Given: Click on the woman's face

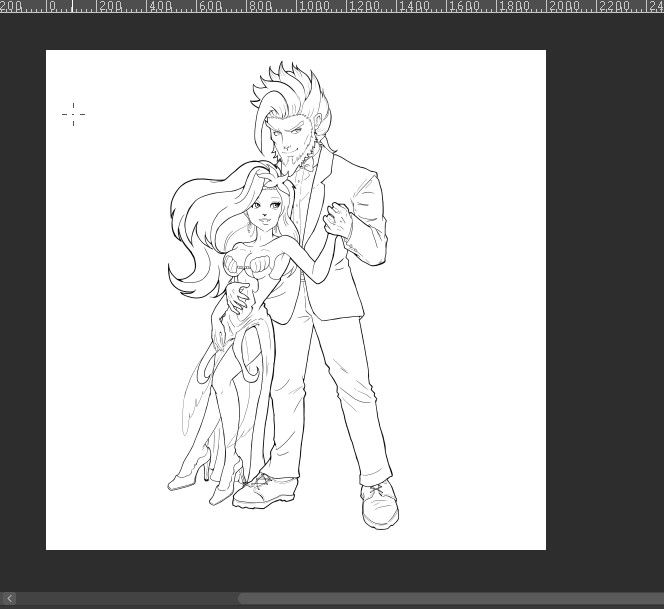Looking at the screenshot, I should (261, 210).
